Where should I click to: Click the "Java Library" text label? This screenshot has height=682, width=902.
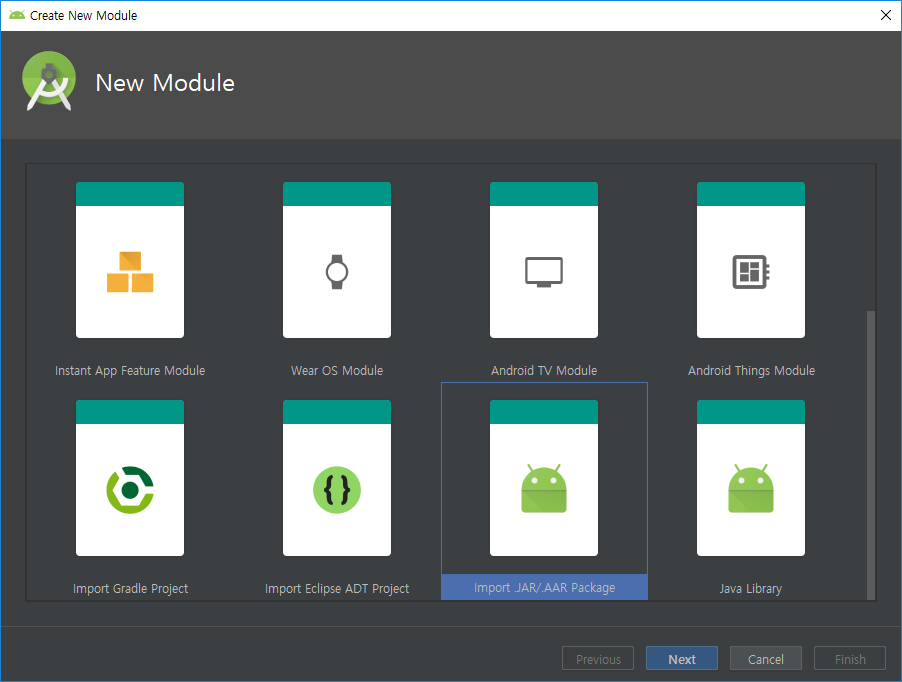[751, 588]
